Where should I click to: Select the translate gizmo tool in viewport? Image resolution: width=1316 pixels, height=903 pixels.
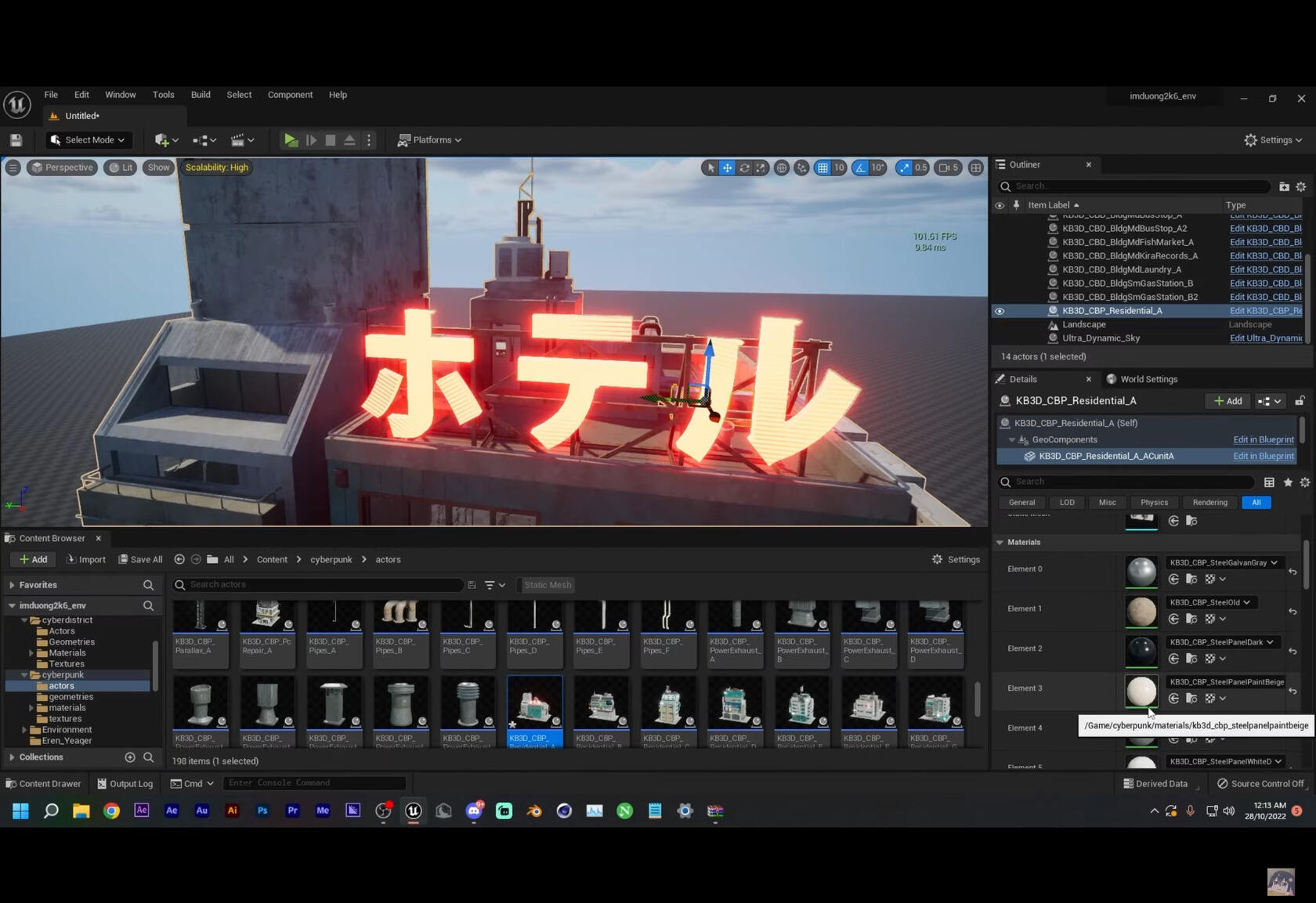[728, 168]
